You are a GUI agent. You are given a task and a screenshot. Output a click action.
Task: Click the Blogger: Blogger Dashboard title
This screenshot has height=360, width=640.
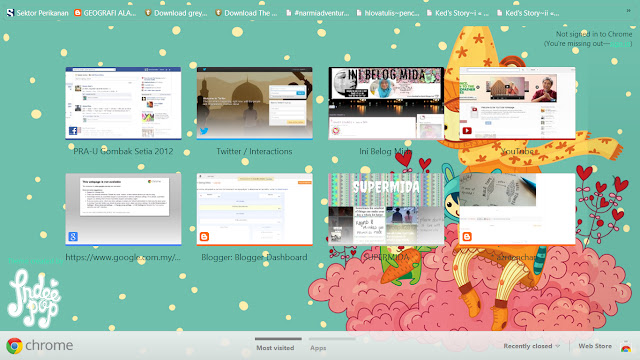pos(254,257)
